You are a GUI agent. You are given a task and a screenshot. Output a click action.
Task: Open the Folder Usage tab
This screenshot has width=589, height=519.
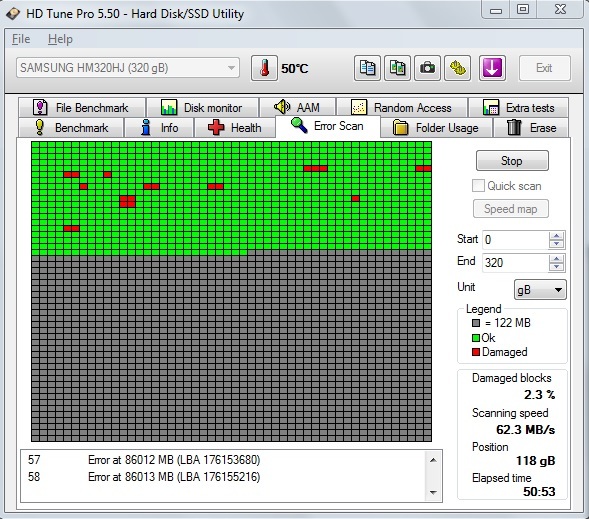pyautogui.click(x=436, y=128)
